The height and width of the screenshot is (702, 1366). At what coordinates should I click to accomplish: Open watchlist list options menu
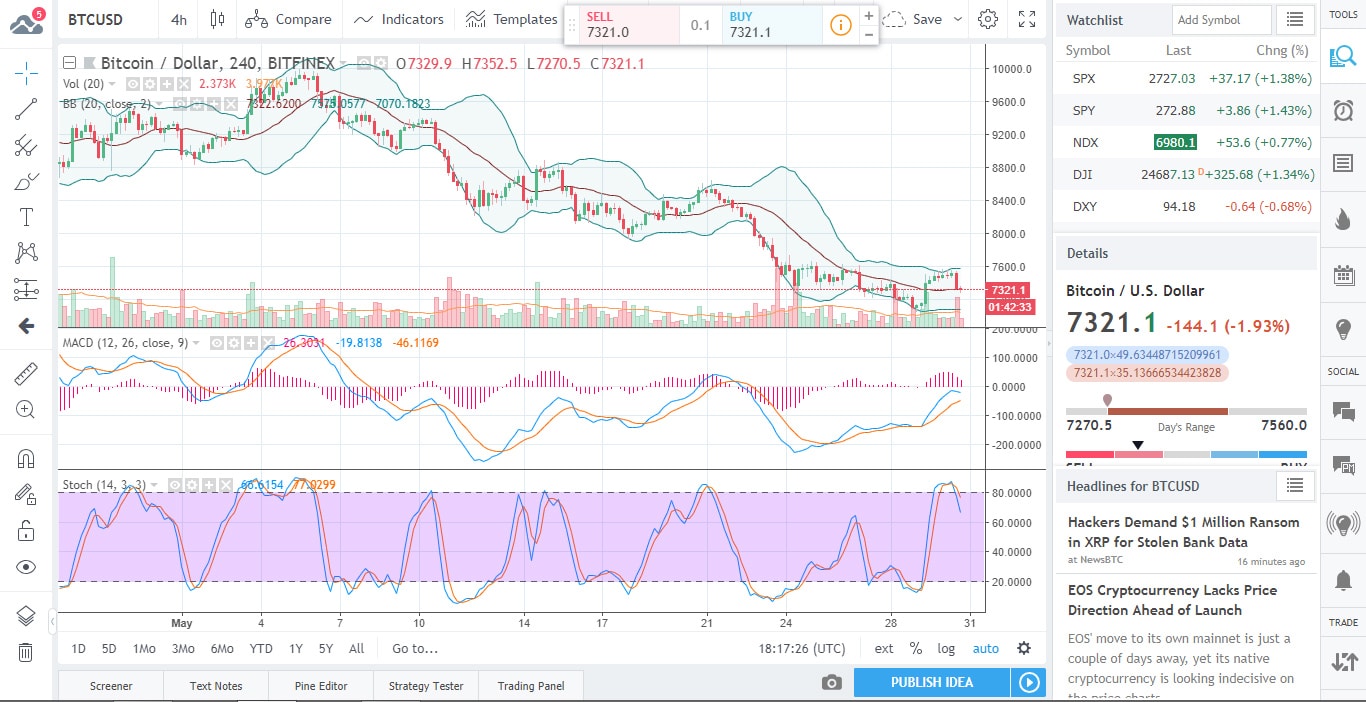click(1296, 19)
